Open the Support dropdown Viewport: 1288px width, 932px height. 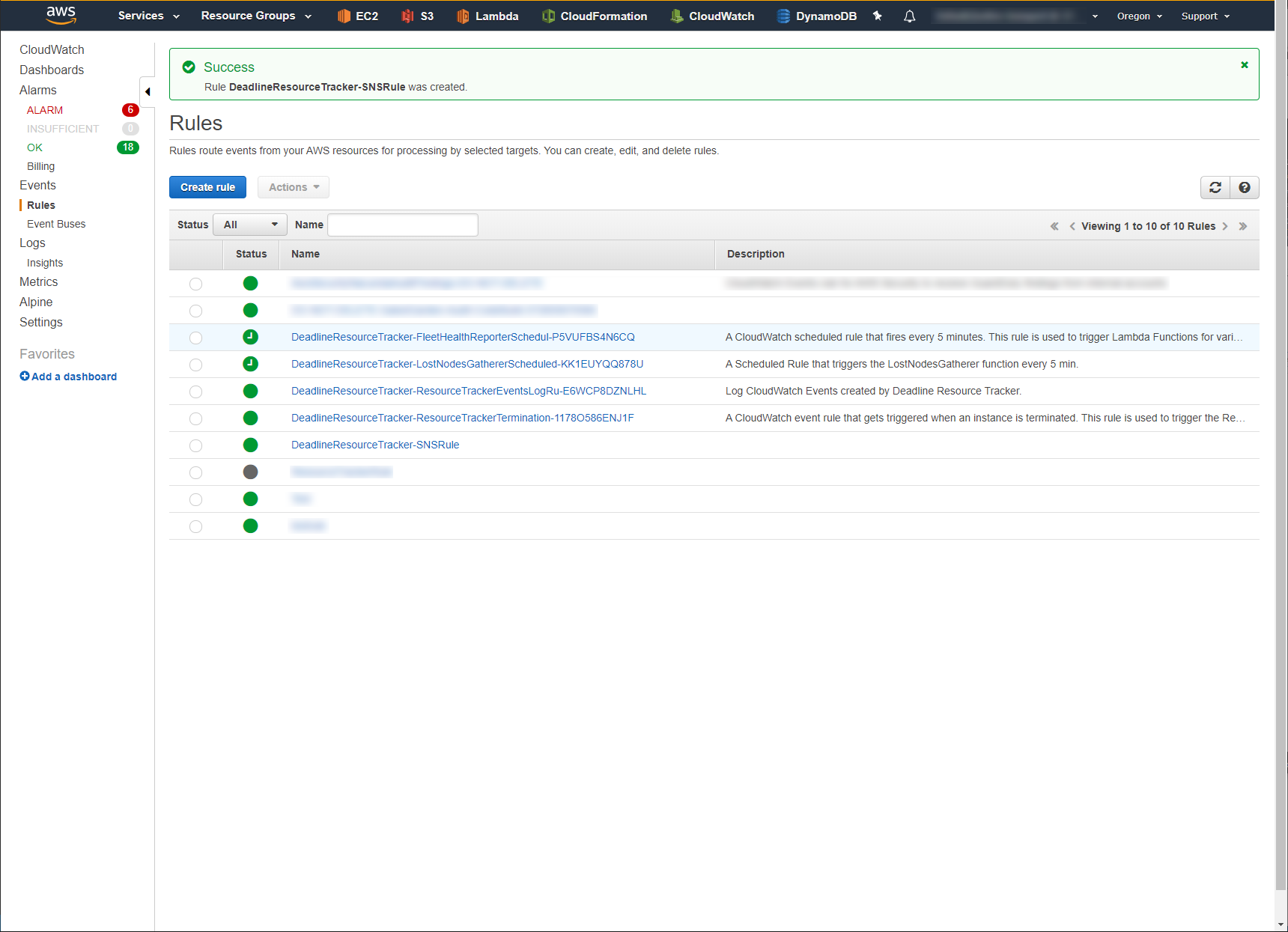[1205, 16]
